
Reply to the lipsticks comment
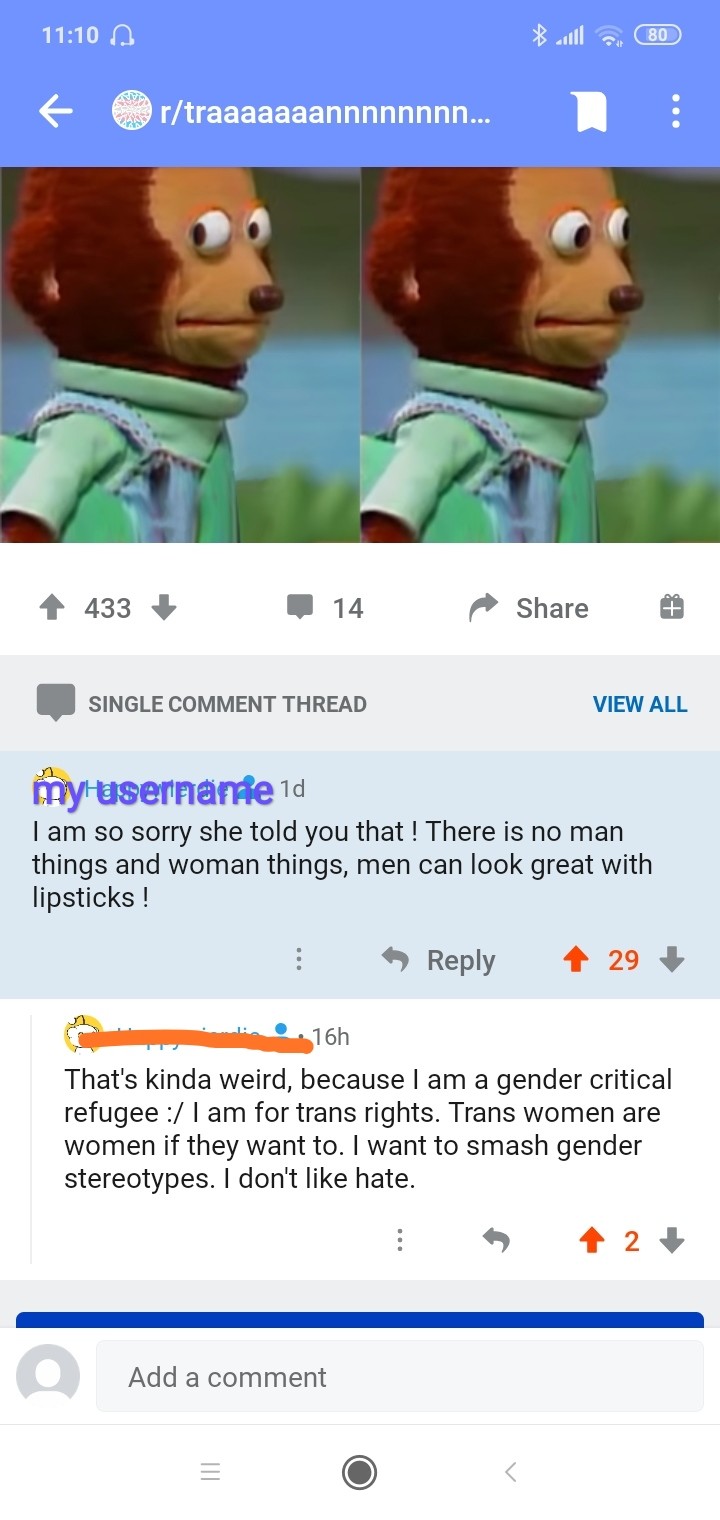(438, 960)
